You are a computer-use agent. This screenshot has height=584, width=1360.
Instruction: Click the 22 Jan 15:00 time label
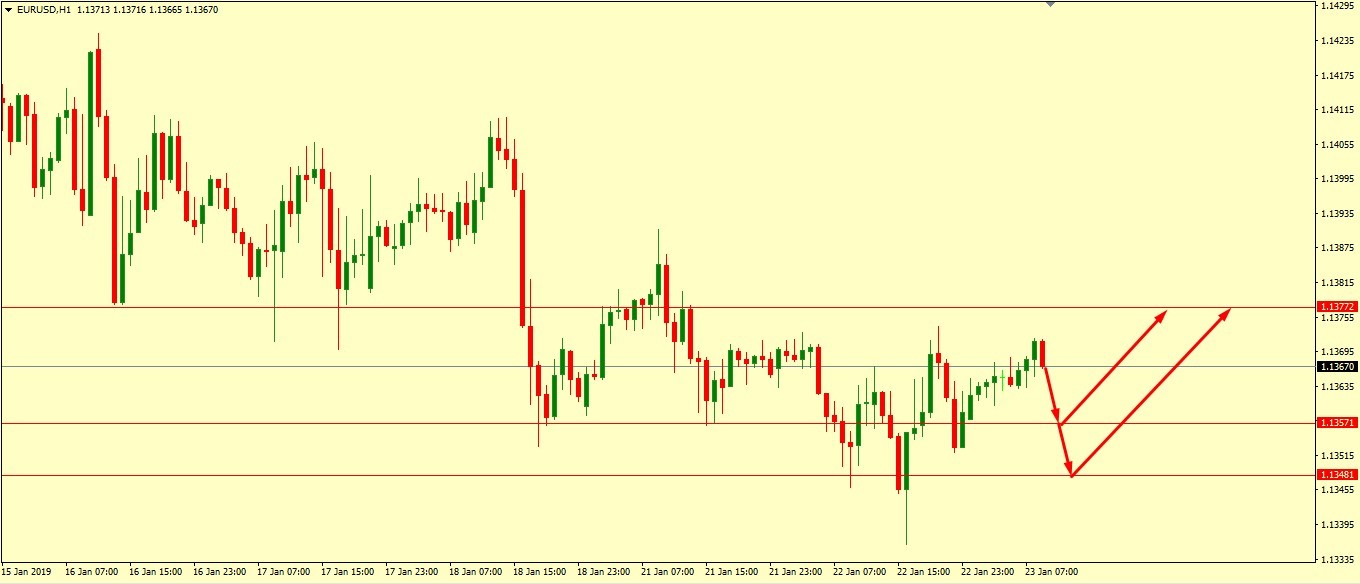click(922, 573)
